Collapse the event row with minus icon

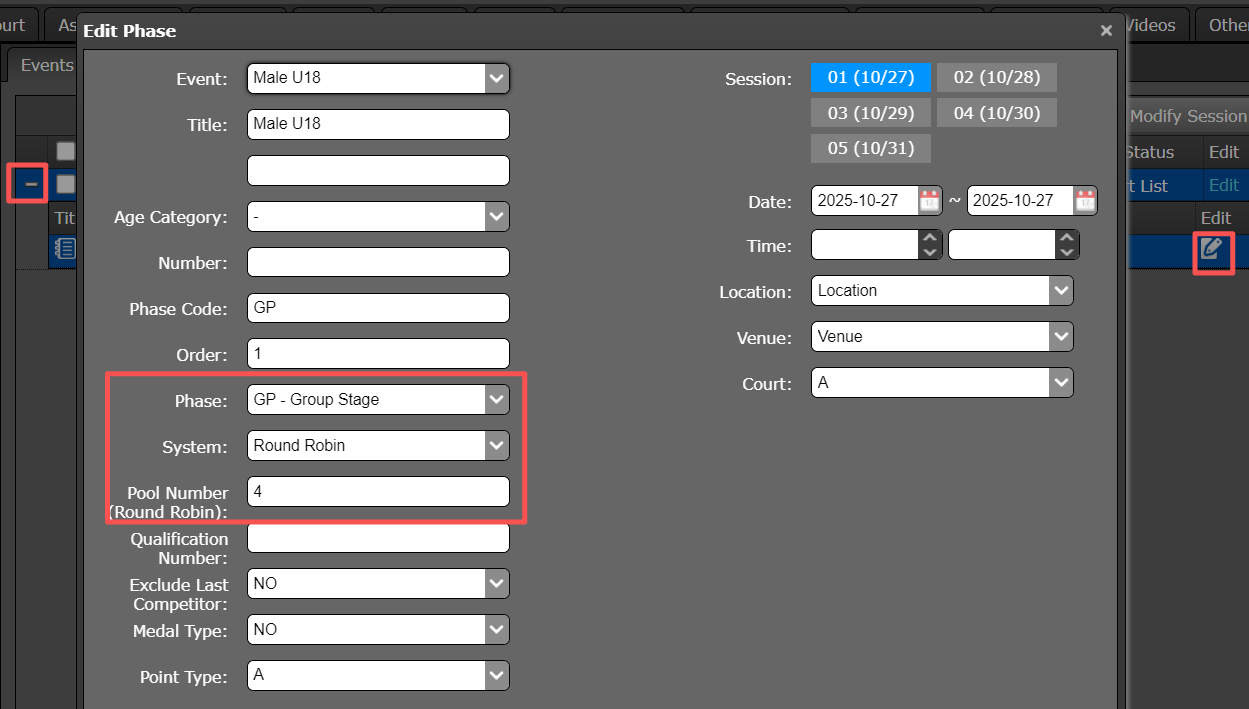[32, 184]
